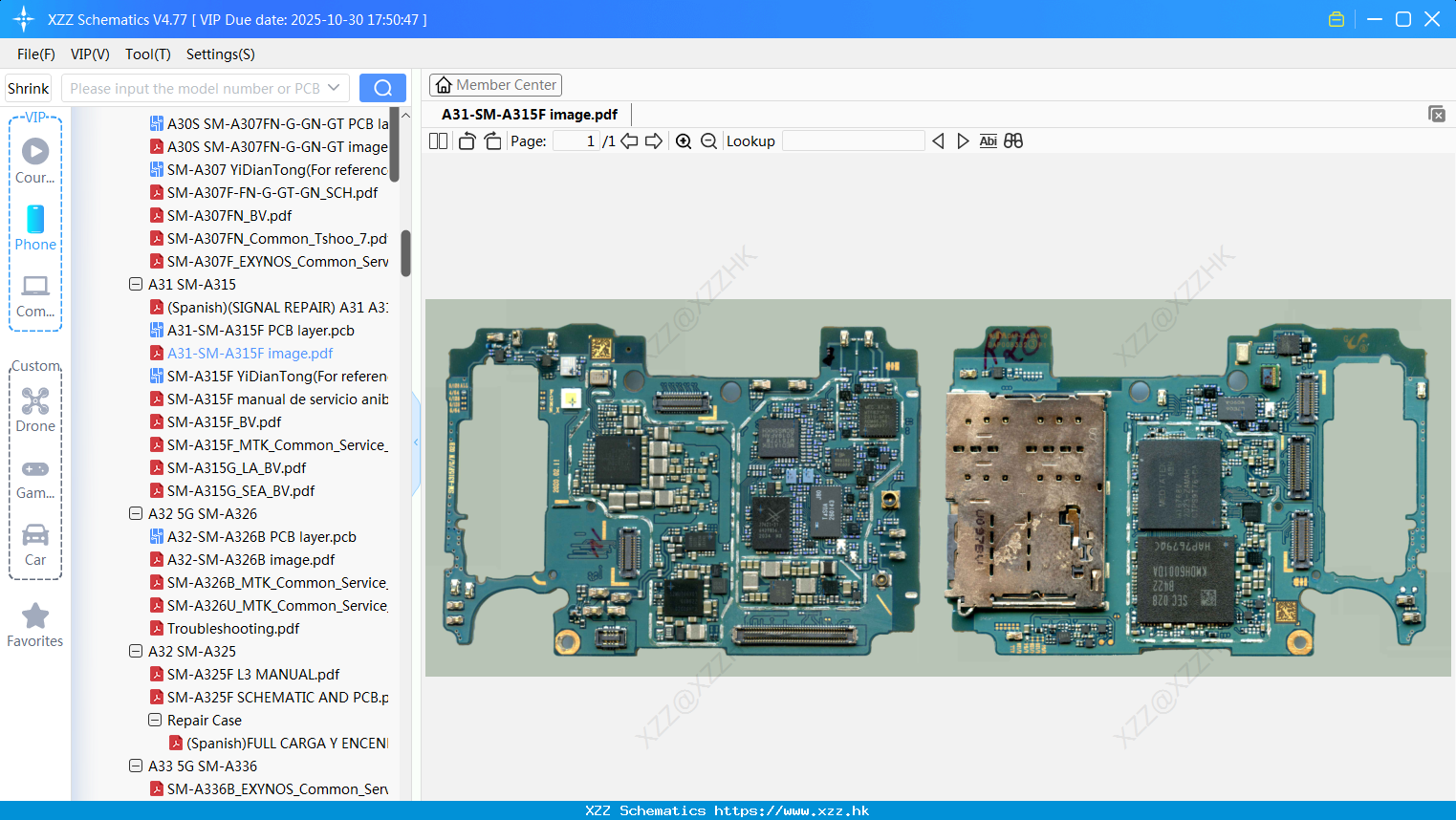Open the Favorites star
Image resolution: width=1456 pixels, height=820 pixels.
tap(35, 625)
